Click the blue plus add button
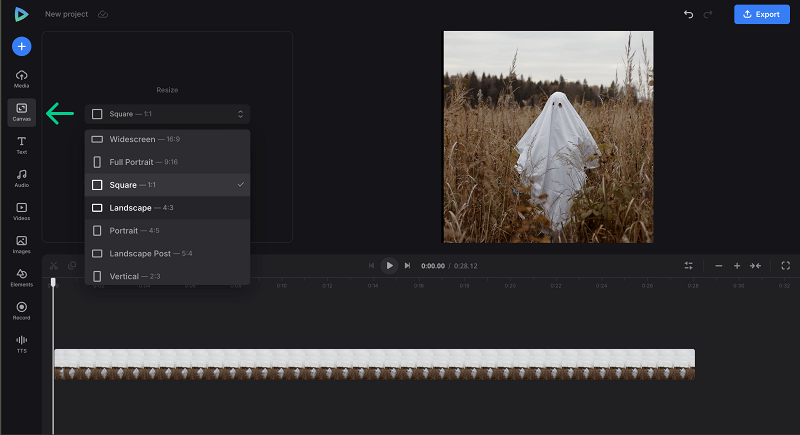Image resolution: width=800 pixels, height=435 pixels. [x=22, y=46]
